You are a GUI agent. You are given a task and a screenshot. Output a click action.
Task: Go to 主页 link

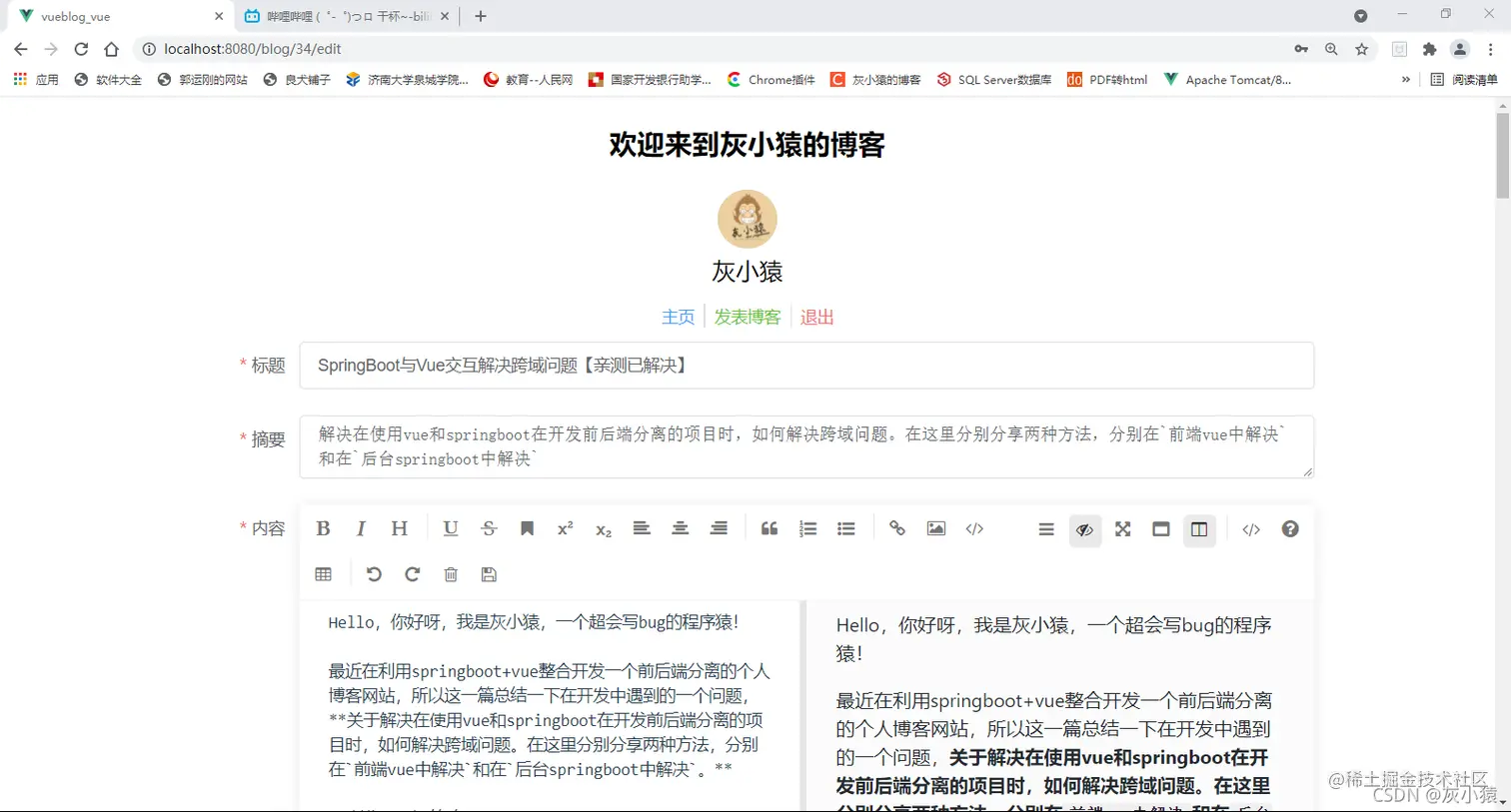[678, 317]
